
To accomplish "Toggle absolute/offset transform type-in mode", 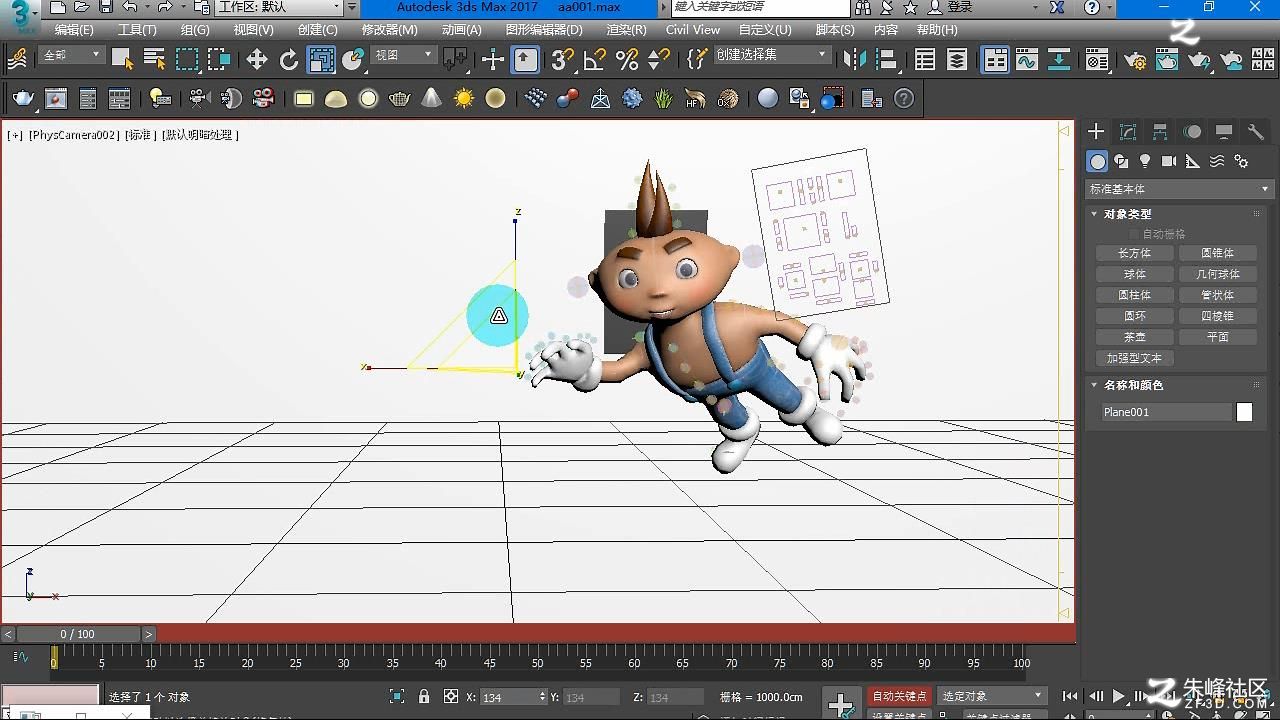I will tap(451, 697).
